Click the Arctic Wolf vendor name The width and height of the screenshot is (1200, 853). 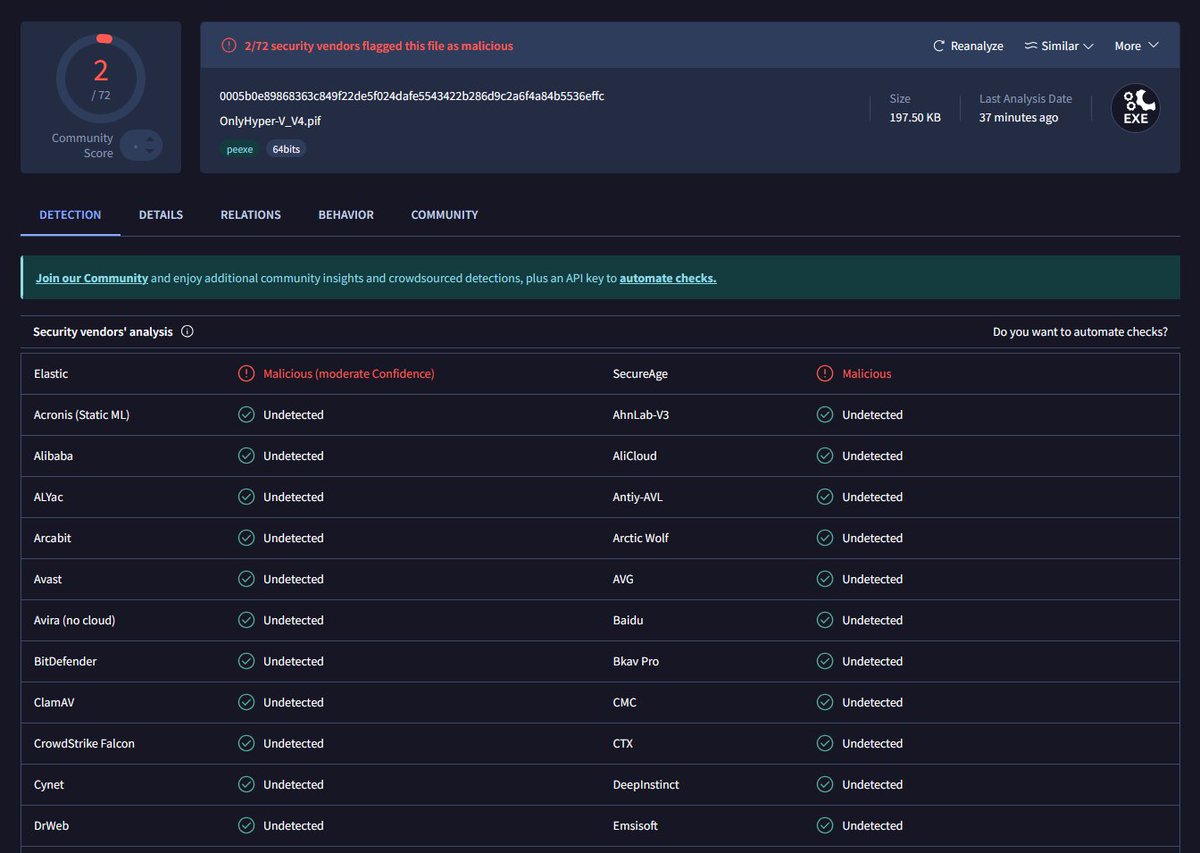[x=641, y=538]
